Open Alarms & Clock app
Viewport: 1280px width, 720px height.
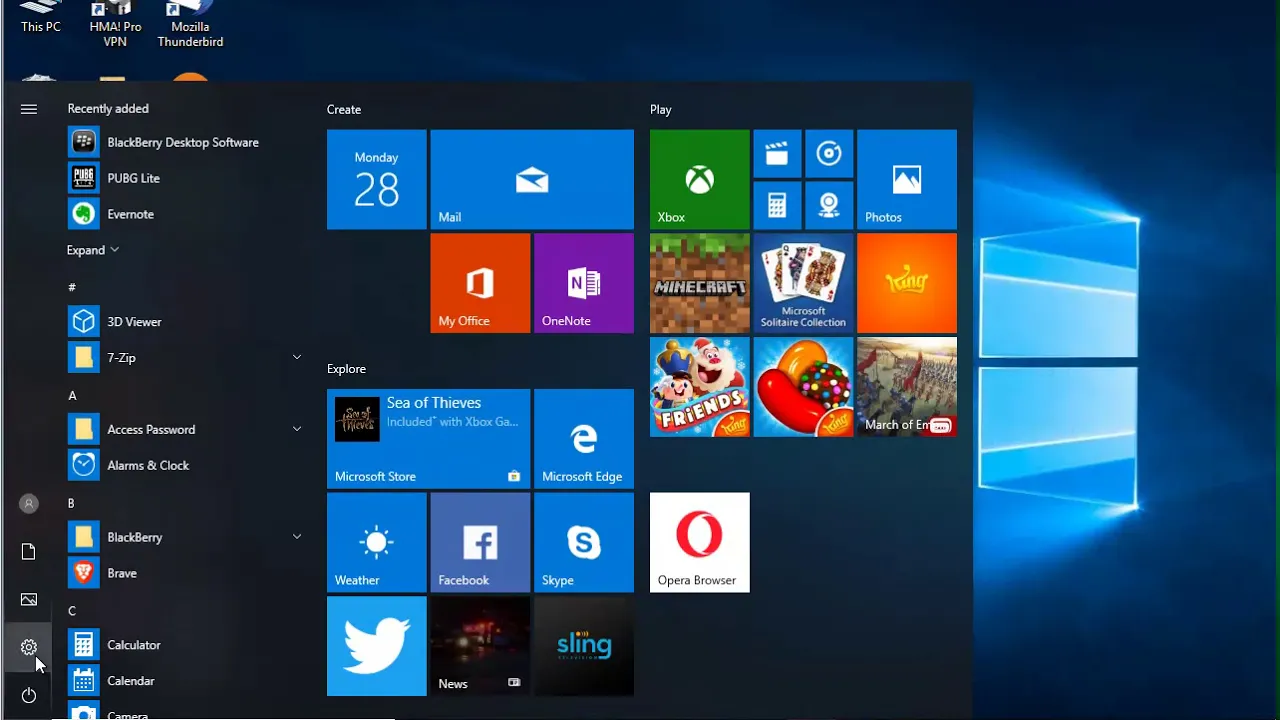(x=184, y=465)
